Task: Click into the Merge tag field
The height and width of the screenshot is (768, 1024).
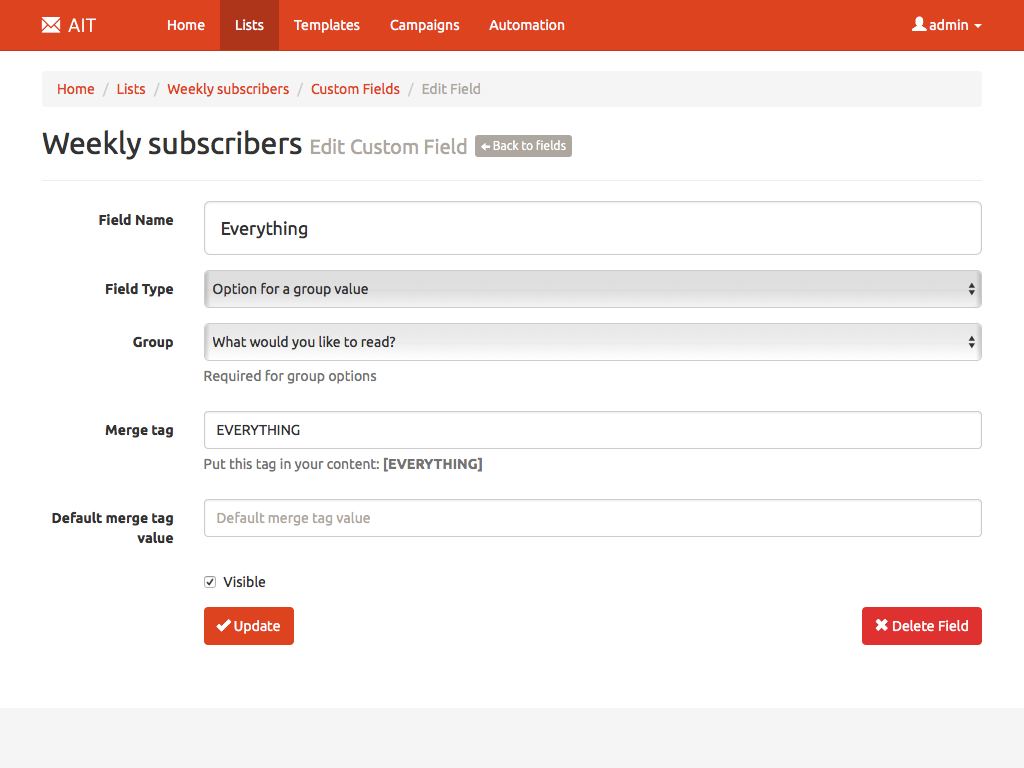Action: (592, 430)
